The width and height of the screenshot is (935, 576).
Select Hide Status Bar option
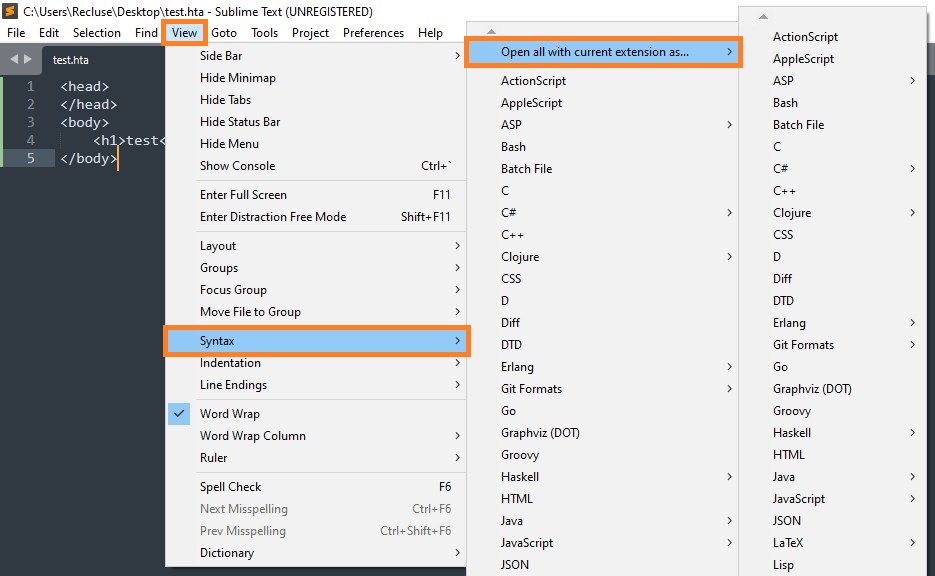click(240, 122)
